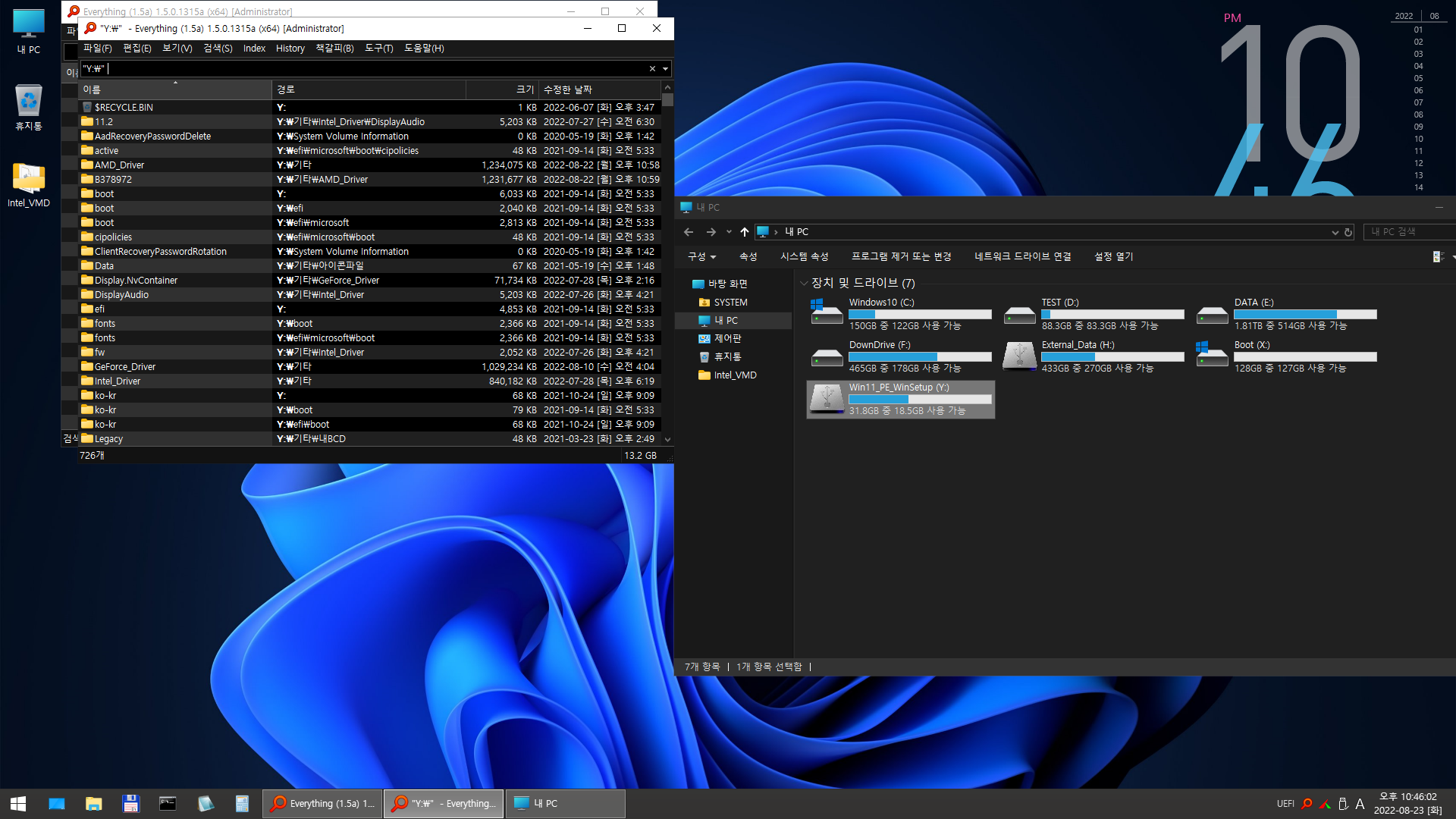
Task: Click 설정 열기 in explorer toolbar
Action: click(x=1113, y=257)
